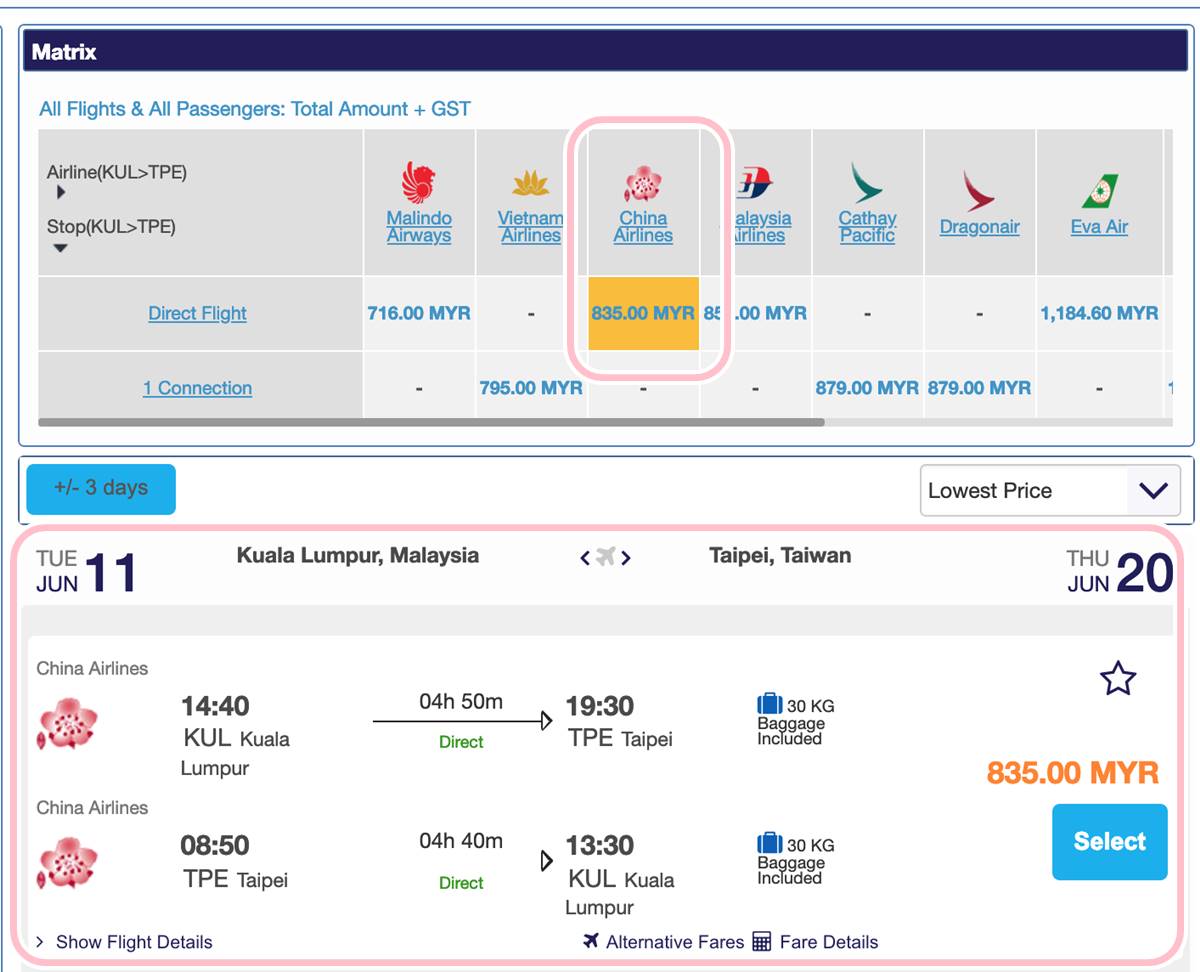Click the right chevron after the airplane icon
The width and height of the screenshot is (1200, 972).
pos(626,558)
